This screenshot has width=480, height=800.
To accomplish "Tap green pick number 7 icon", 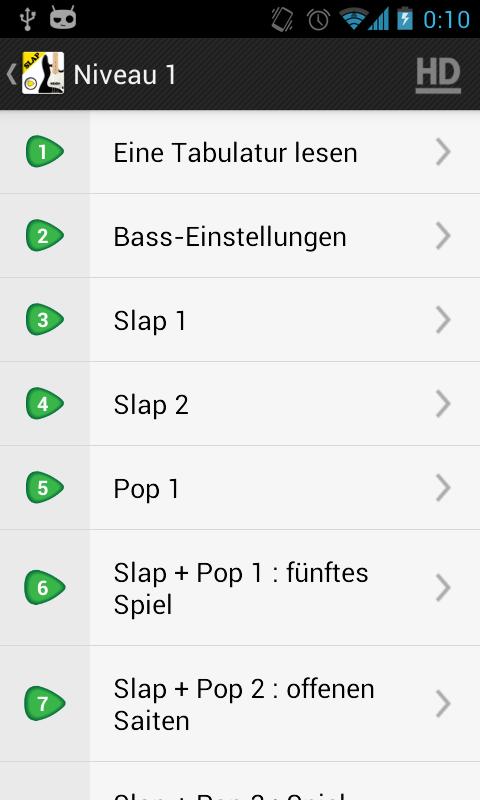I will (45, 704).
